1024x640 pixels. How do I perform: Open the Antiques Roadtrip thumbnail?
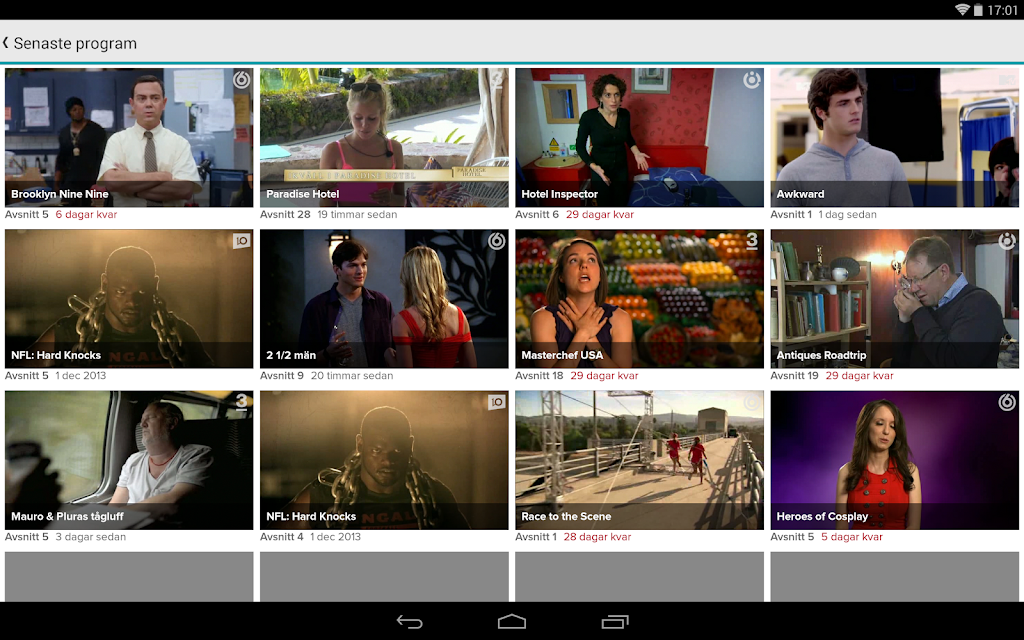pyautogui.click(x=895, y=298)
